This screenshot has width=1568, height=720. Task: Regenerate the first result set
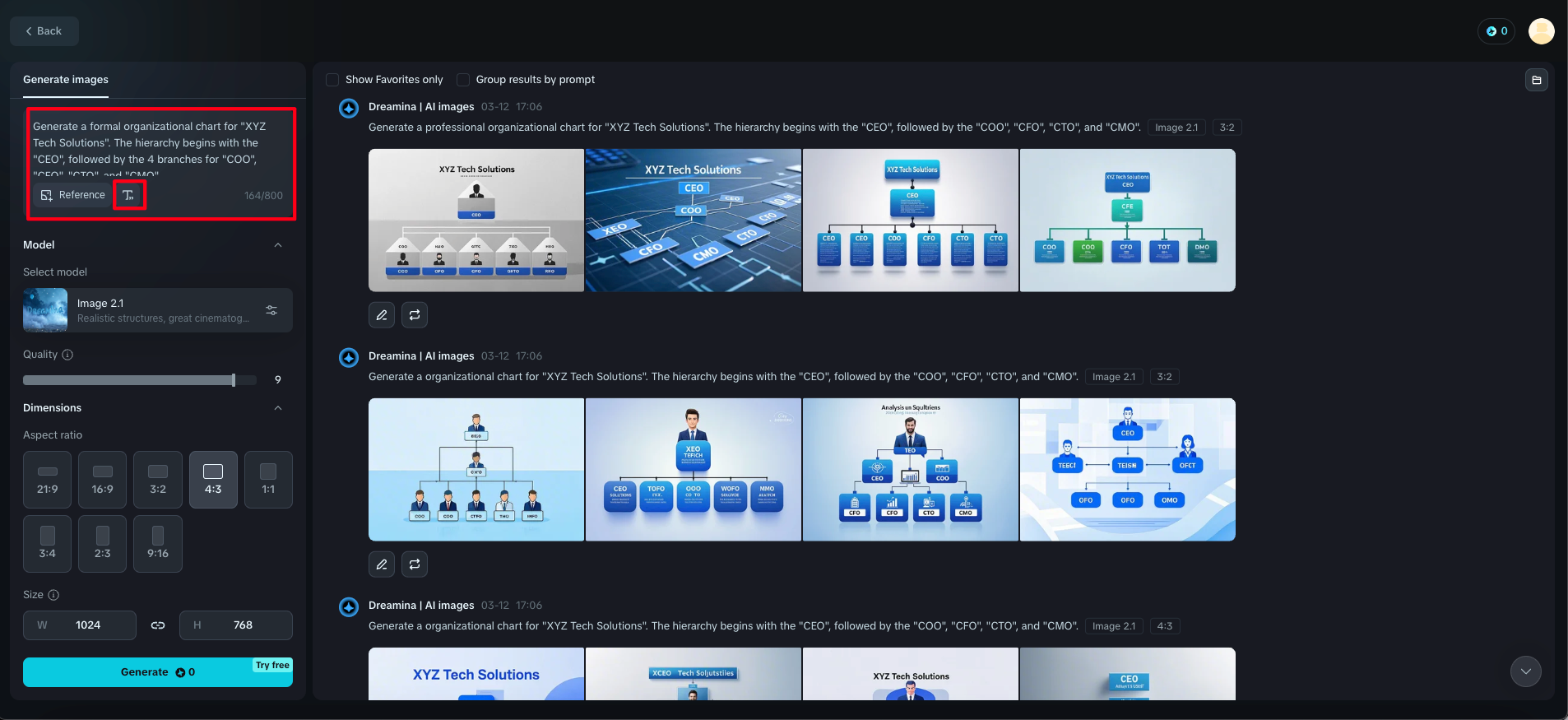(415, 315)
